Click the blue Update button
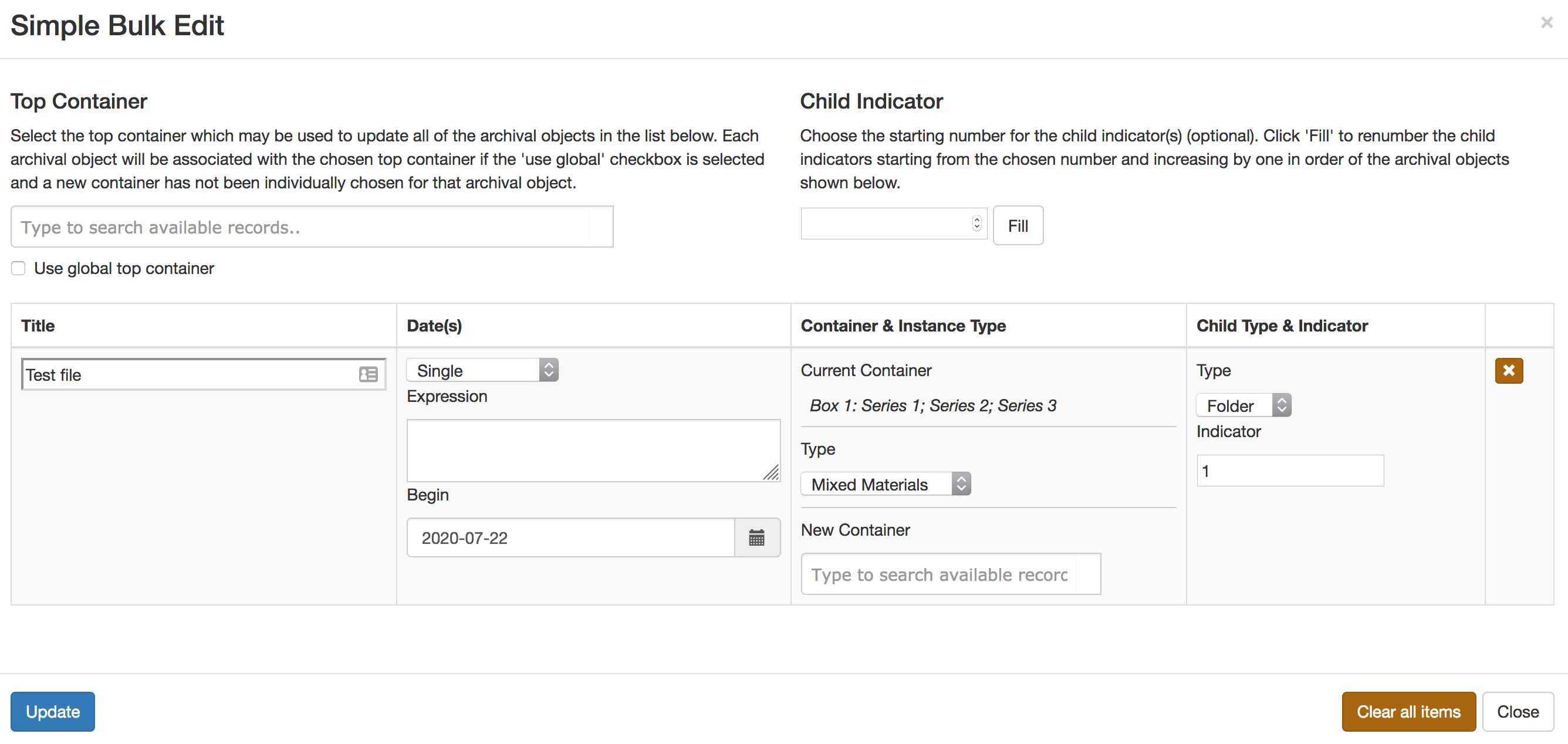 [x=53, y=711]
